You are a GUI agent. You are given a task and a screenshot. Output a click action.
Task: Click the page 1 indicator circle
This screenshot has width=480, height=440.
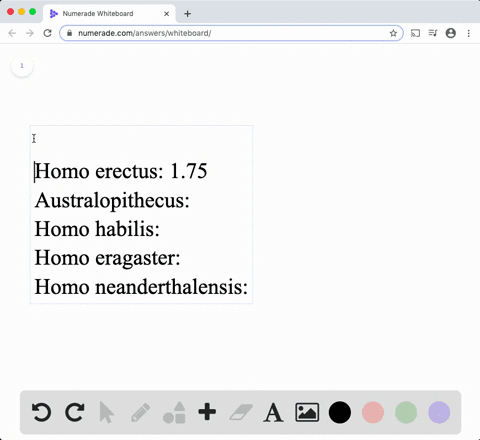(22, 66)
